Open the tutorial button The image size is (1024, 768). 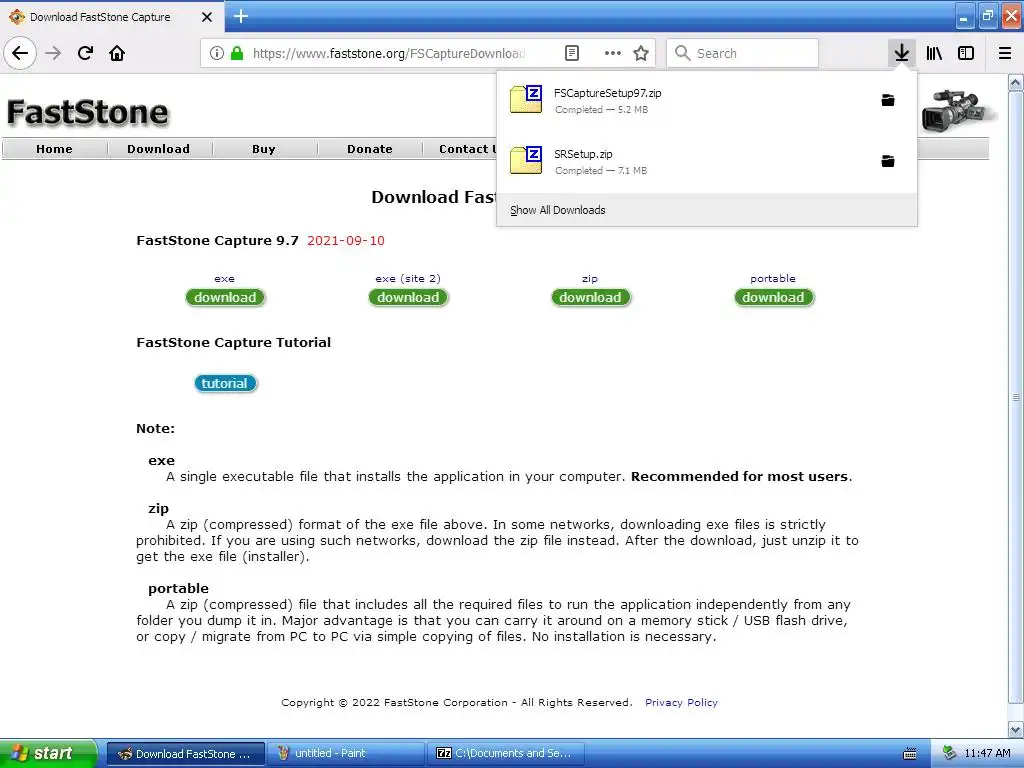(225, 383)
